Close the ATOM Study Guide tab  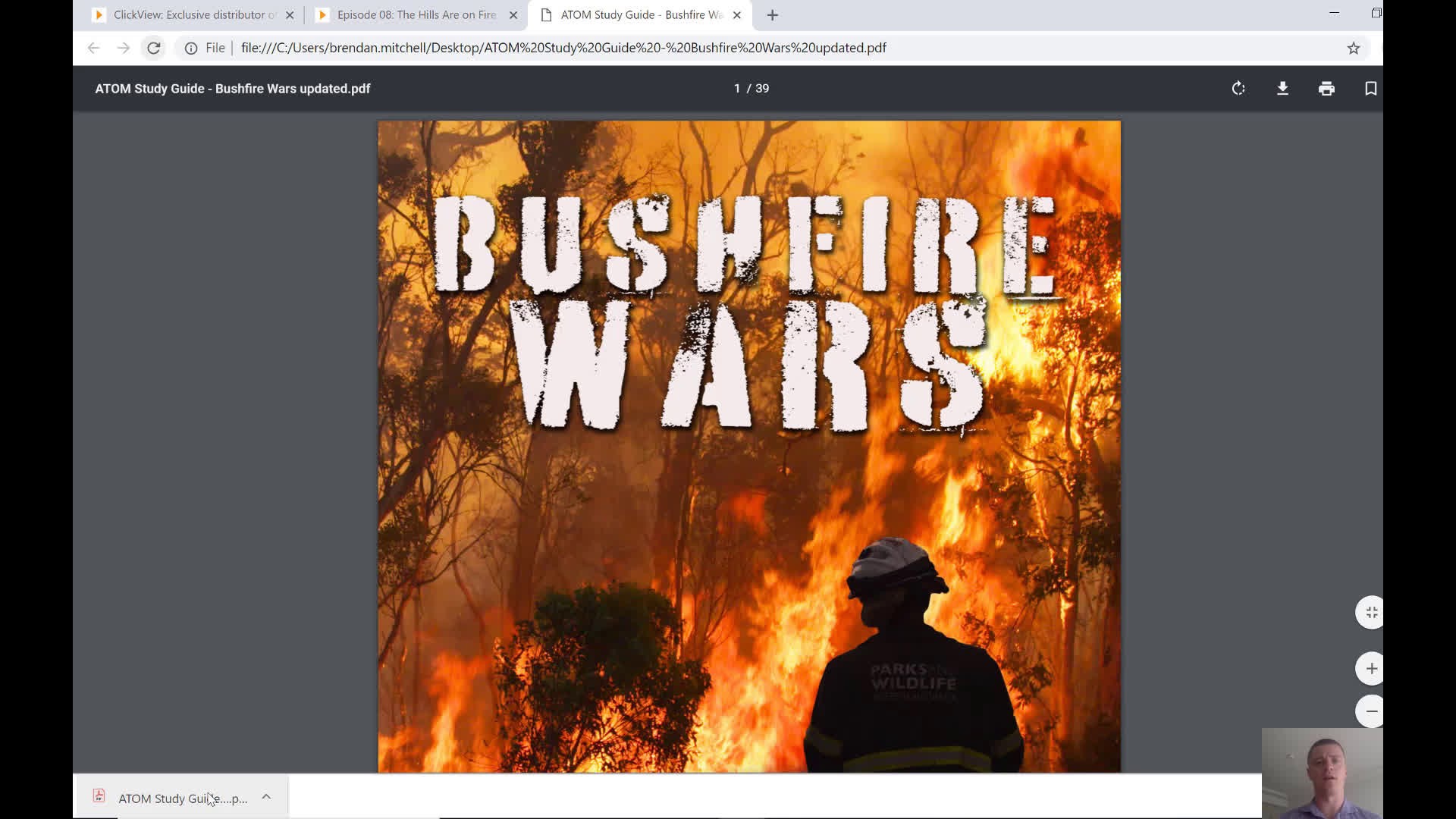[x=737, y=15]
